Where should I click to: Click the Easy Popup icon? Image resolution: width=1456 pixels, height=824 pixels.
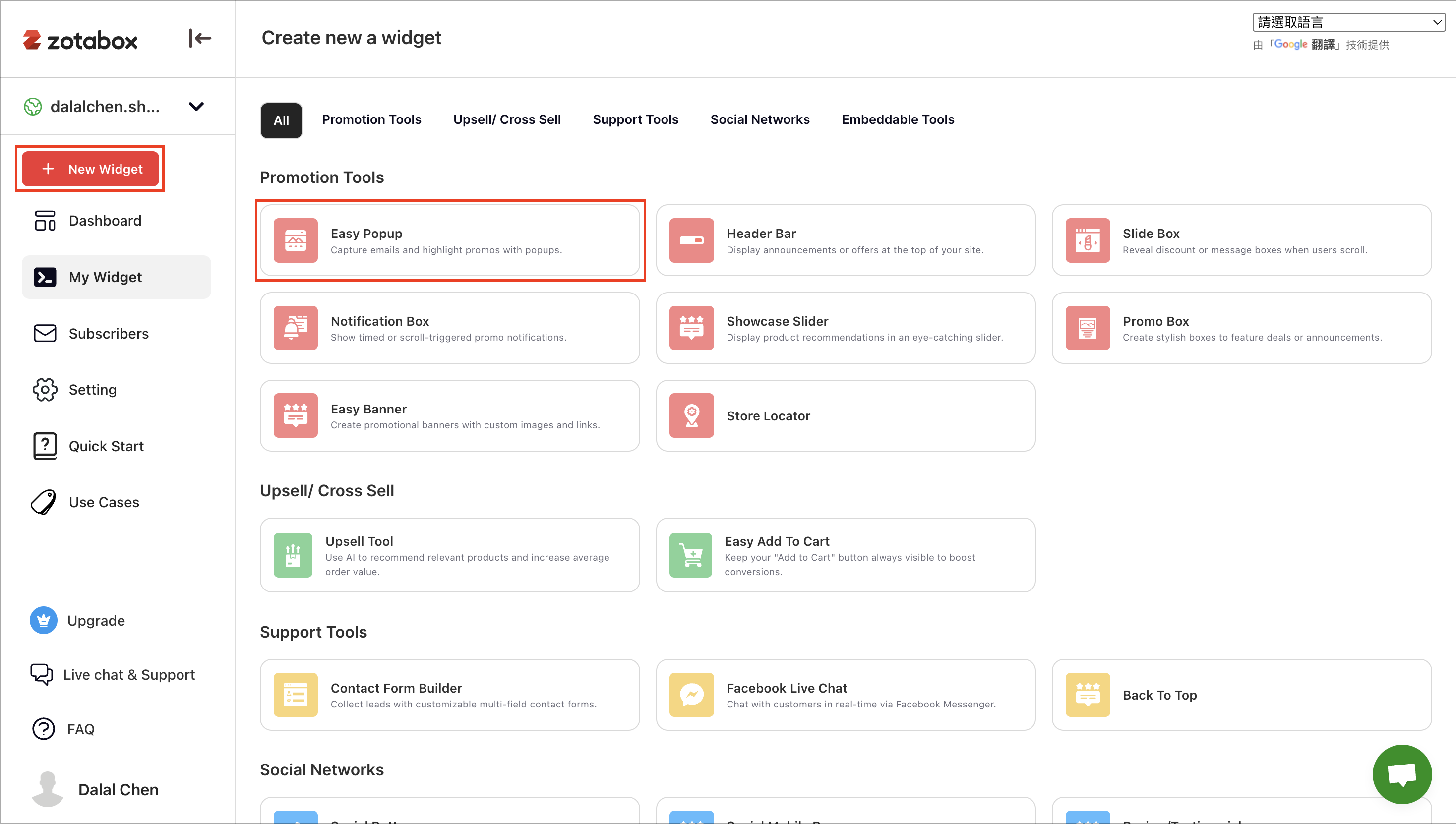click(296, 240)
